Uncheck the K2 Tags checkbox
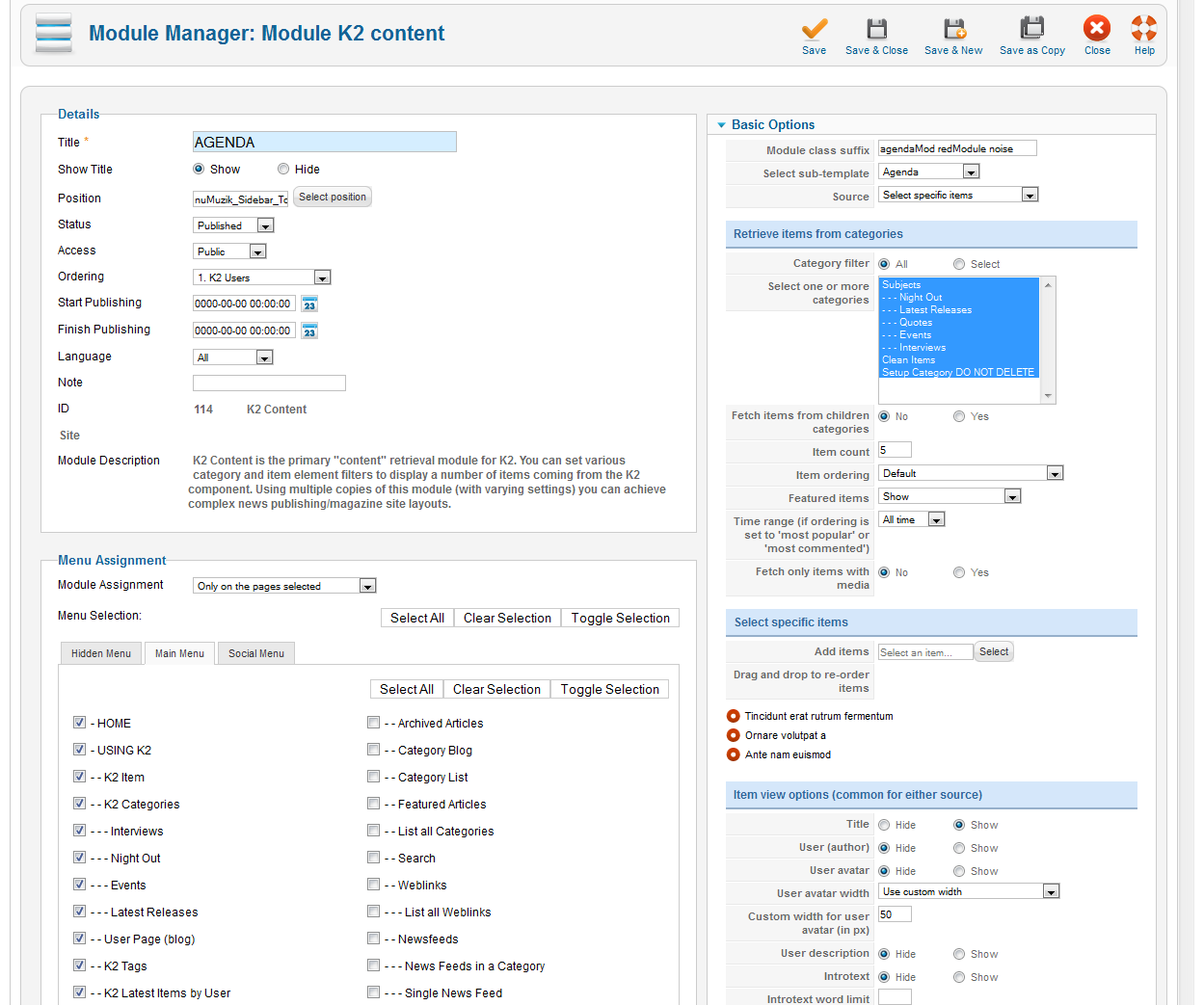1204x1005 pixels. (x=79, y=965)
